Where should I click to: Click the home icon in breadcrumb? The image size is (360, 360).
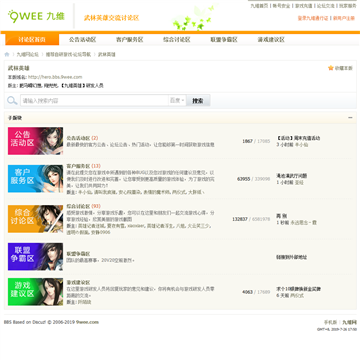7,54
